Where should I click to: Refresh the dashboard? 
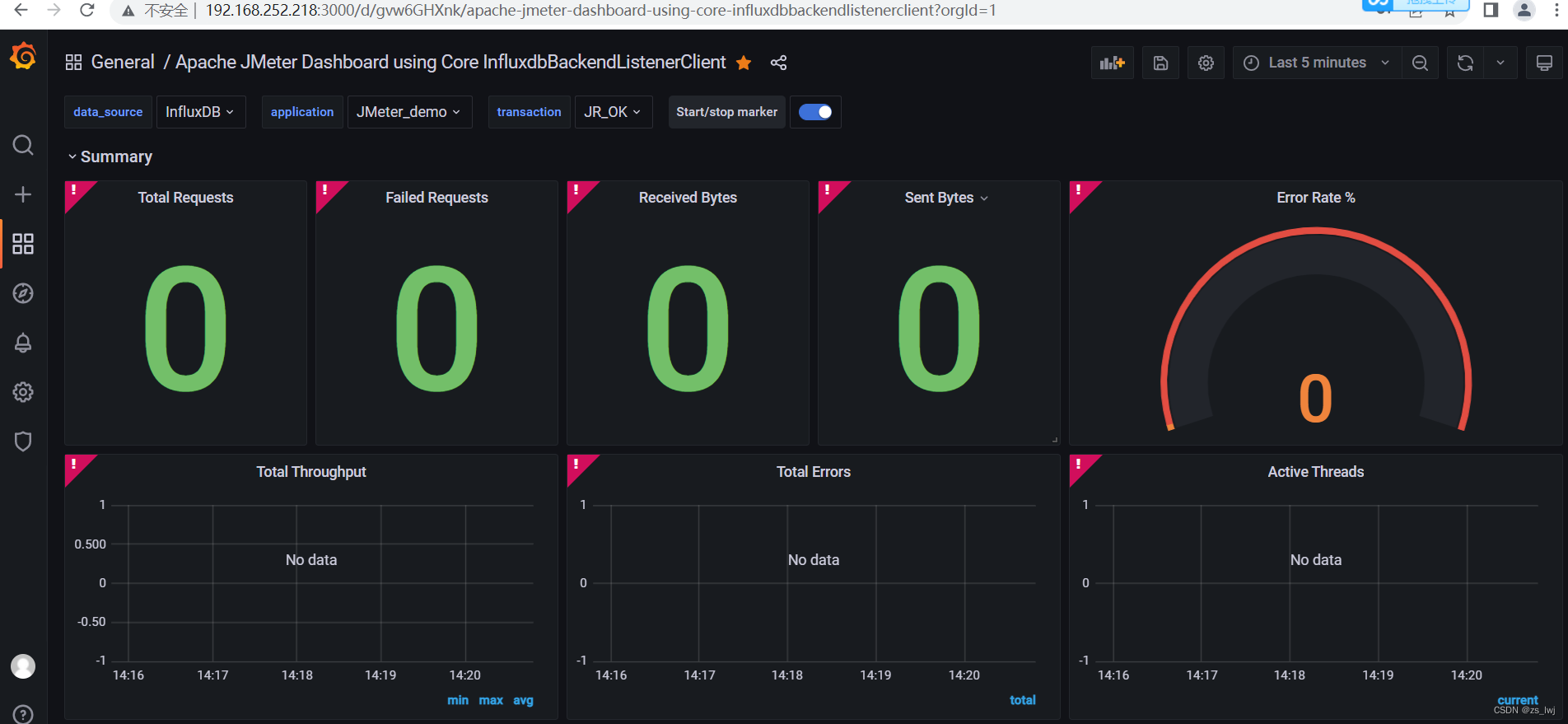[1465, 63]
